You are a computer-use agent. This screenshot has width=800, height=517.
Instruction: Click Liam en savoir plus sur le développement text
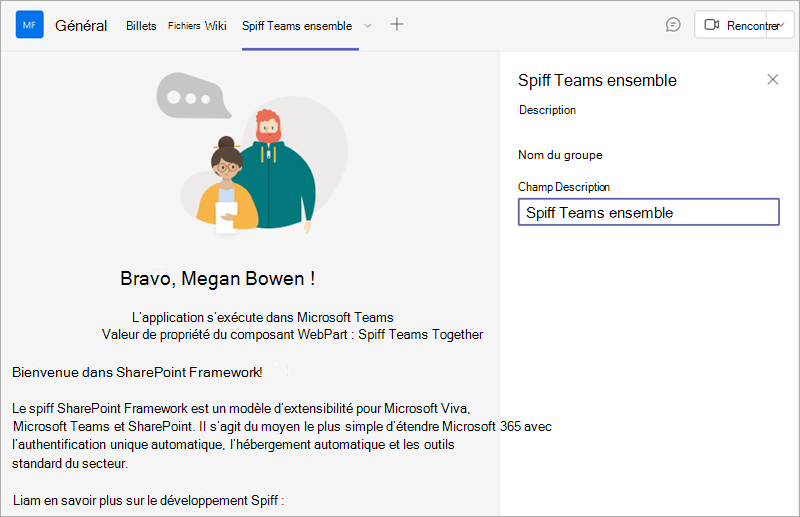point(148,500)
